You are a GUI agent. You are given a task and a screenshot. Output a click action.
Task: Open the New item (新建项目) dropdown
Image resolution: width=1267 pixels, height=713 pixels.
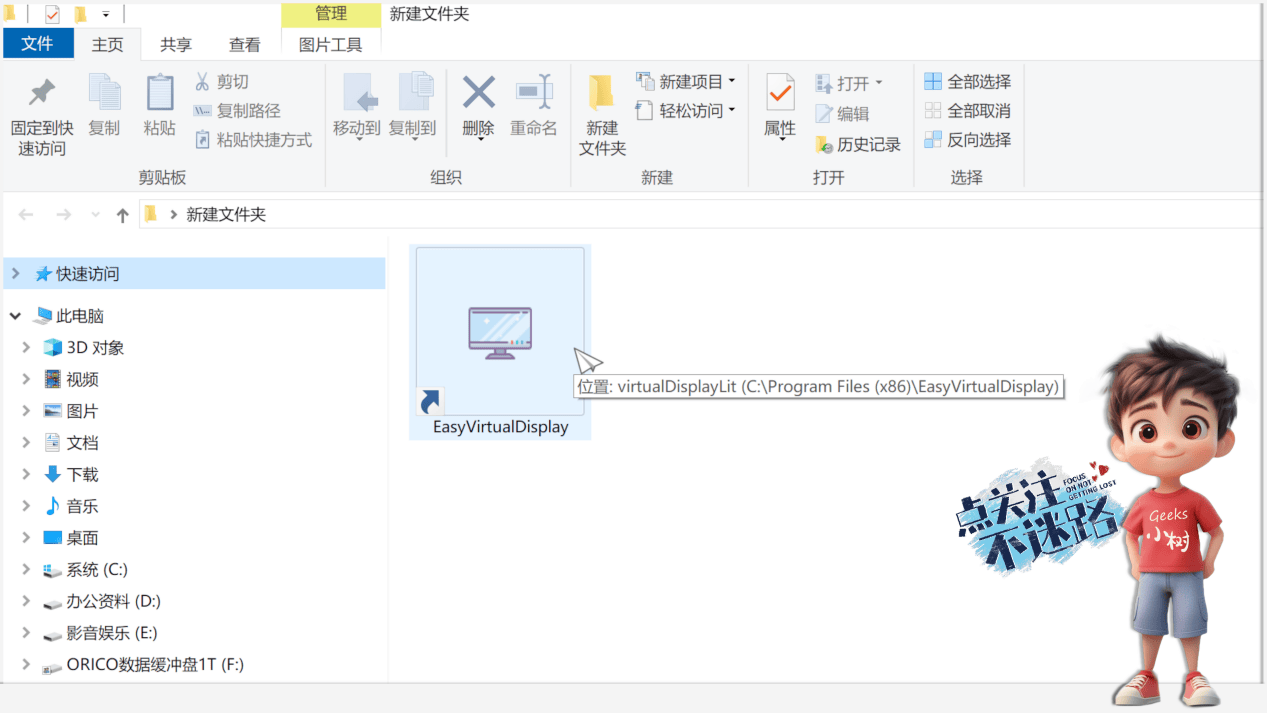(x=686, y=82)
